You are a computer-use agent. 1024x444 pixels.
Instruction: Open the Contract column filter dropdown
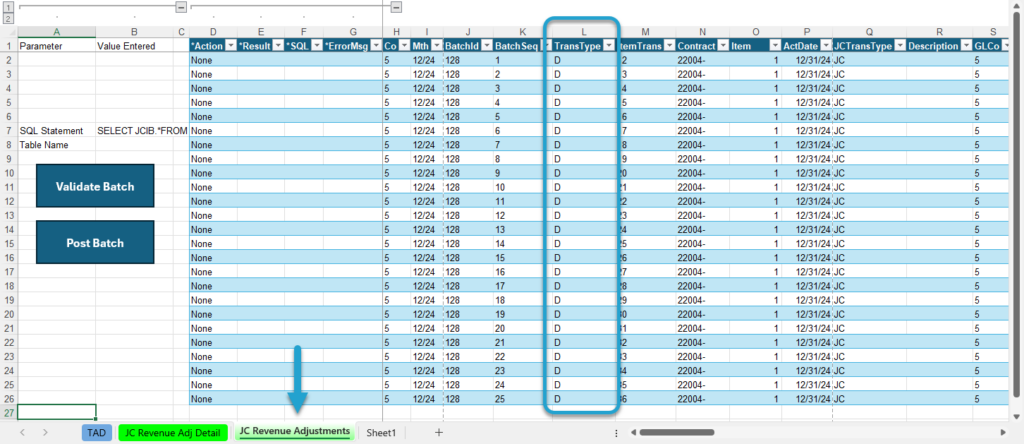pos(722,46)
